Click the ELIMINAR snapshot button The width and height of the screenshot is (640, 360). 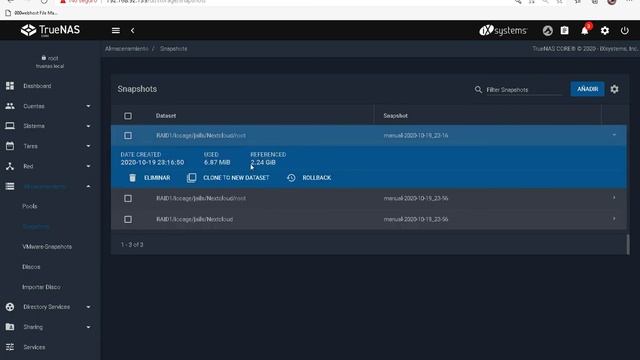(149, 178)
